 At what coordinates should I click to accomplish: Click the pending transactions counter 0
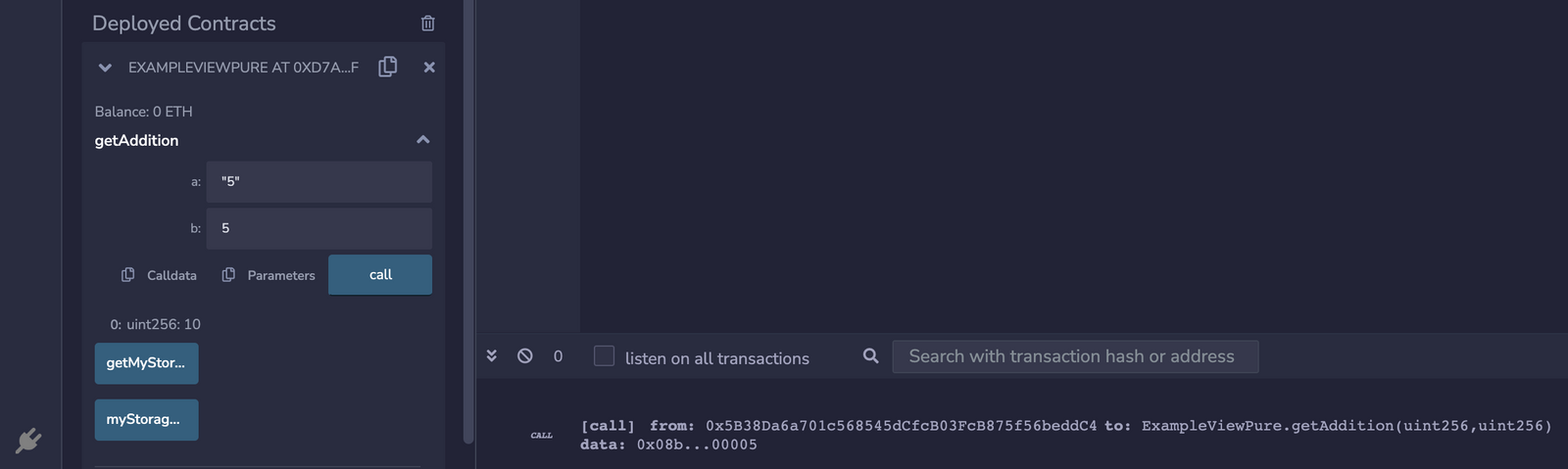point(558,356)
